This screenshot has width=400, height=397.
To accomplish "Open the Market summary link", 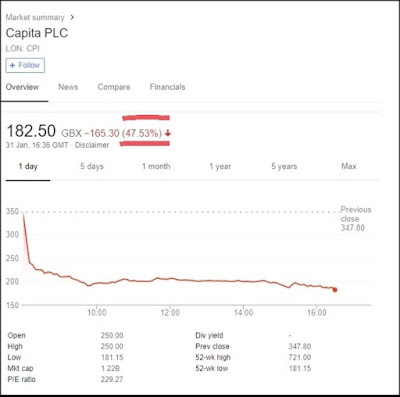I will [x=35, y=17].
